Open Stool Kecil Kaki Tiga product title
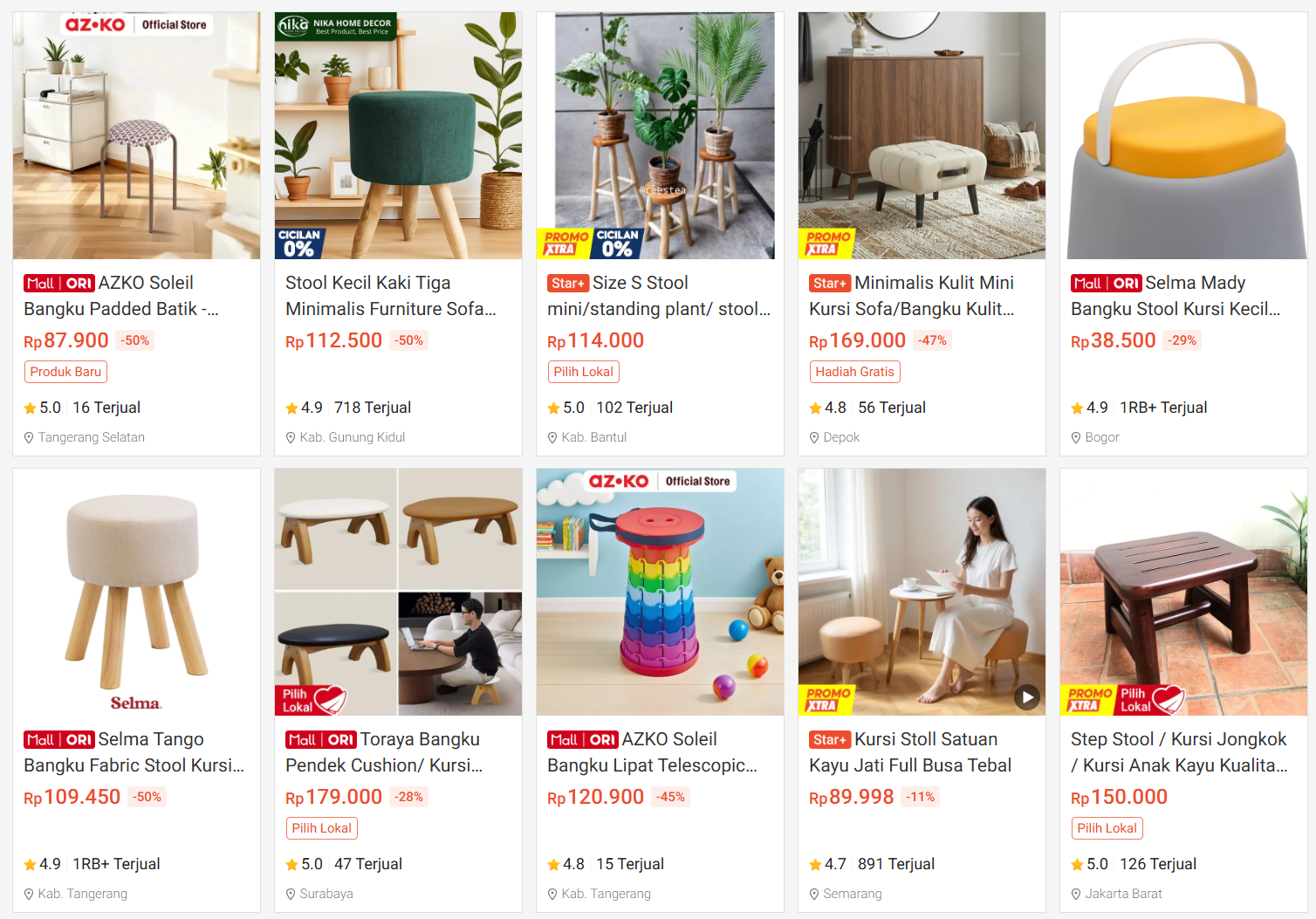Image resolution: width=1316 pixels, height=919 pixels. (x=390, y=296)
